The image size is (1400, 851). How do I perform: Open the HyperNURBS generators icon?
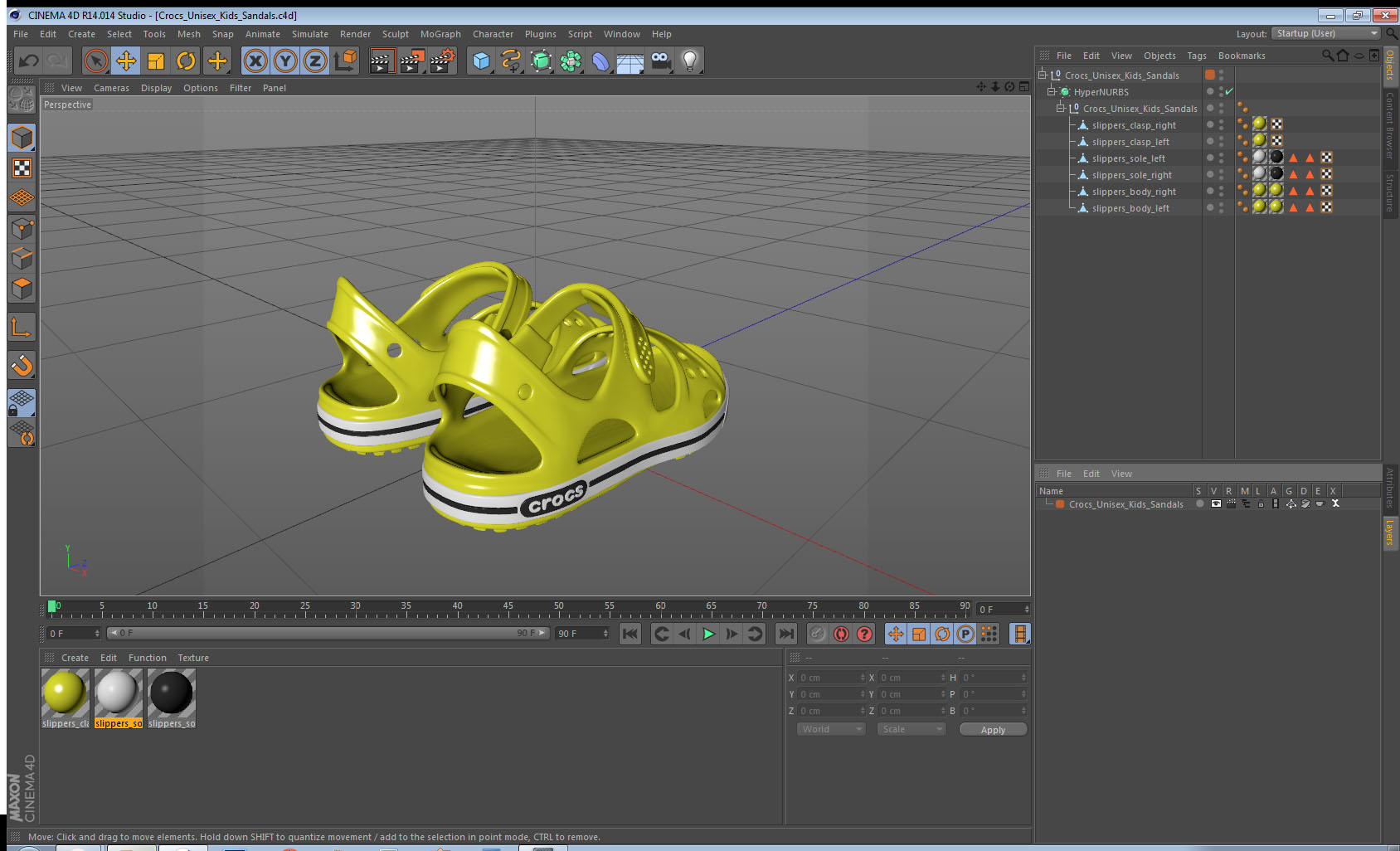coord(541,61)
